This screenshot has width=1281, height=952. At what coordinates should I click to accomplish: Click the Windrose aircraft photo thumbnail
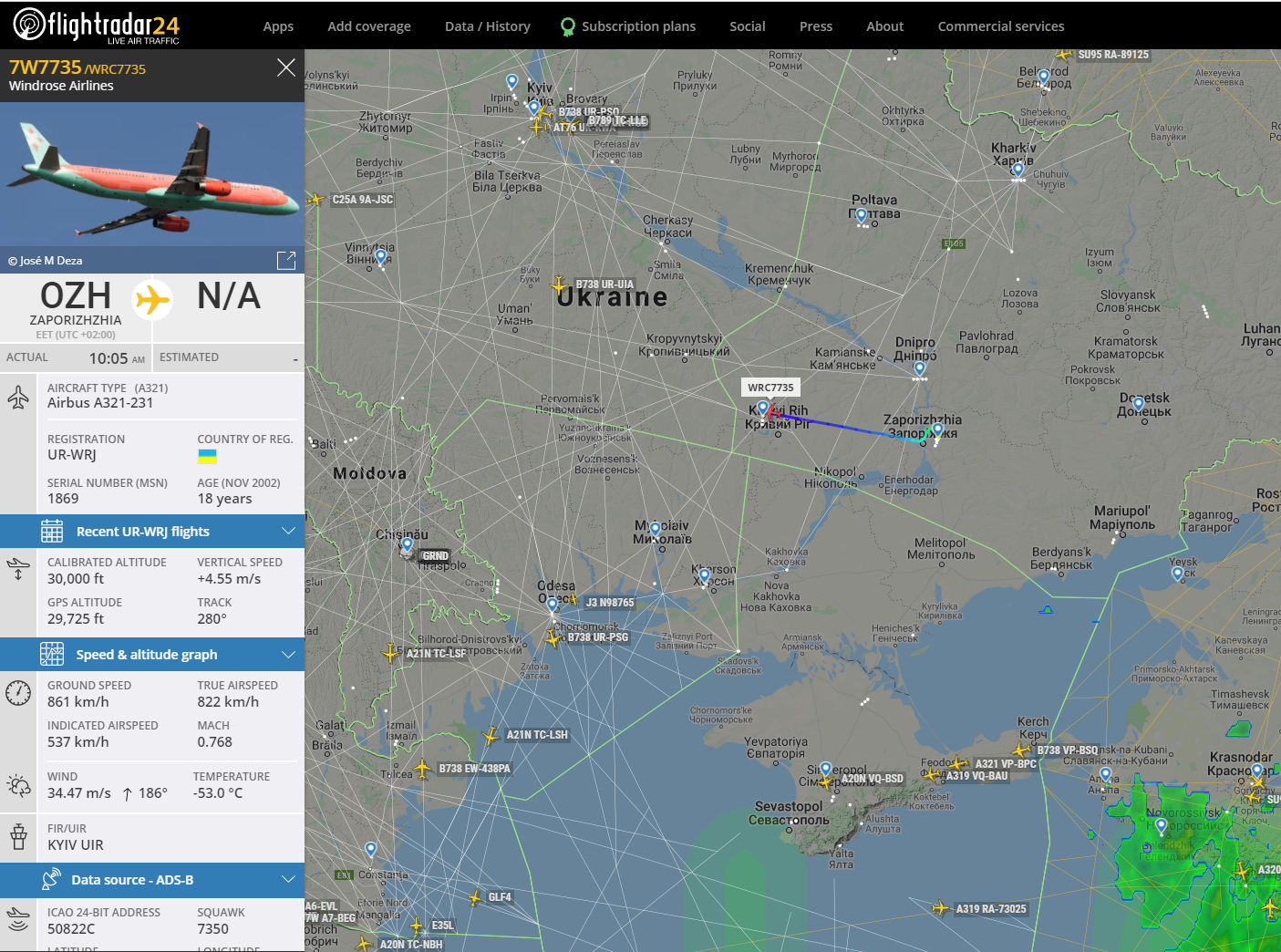(x=152, y=174)
